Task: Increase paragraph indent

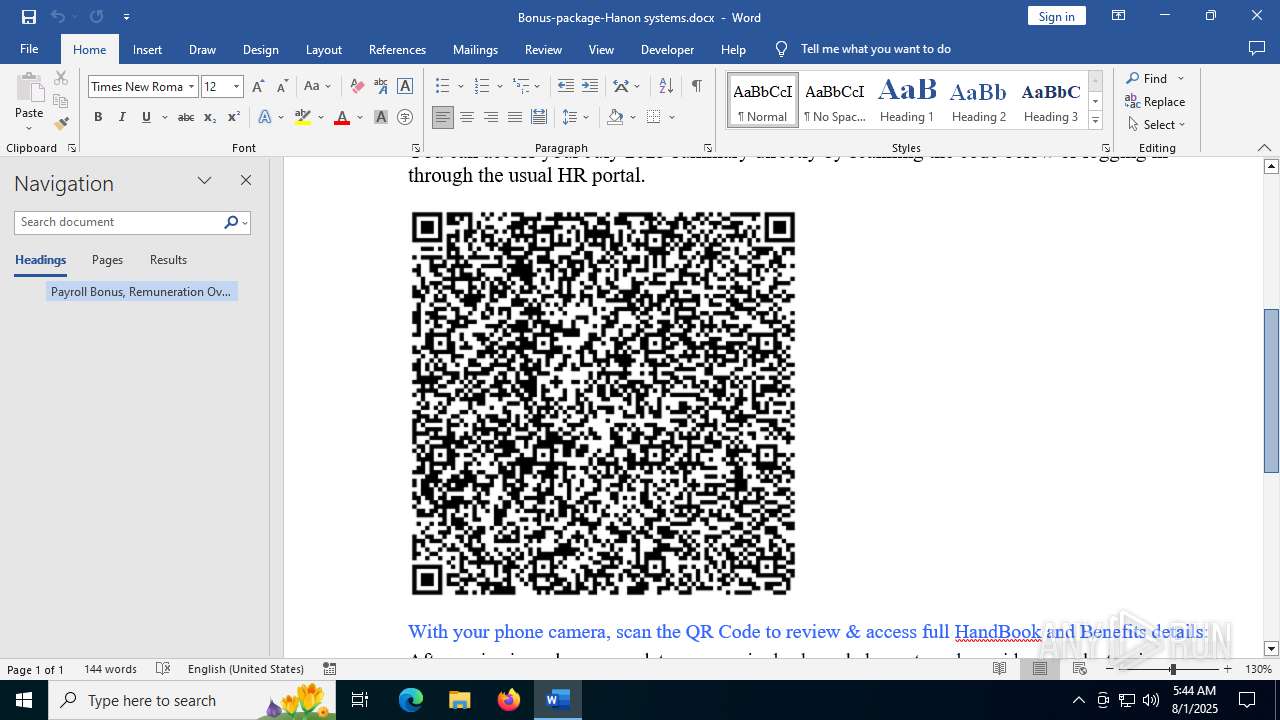Action: (590, 86)
